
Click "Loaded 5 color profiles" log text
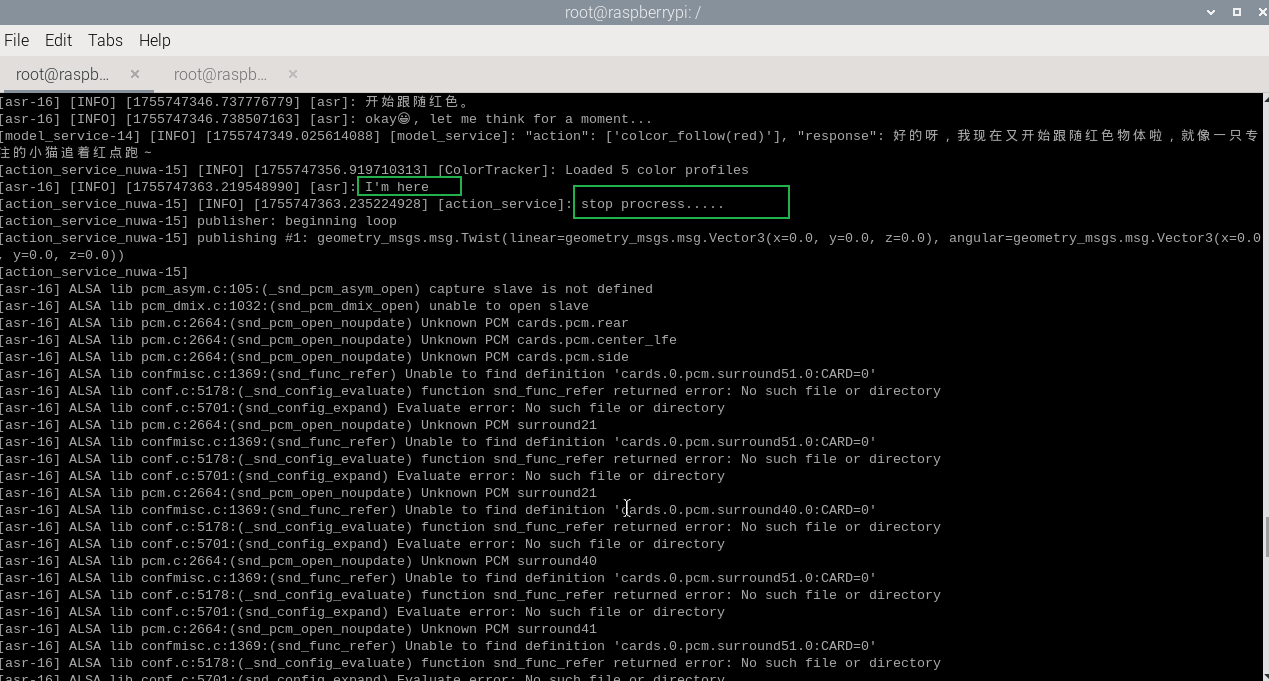(x=656, y=170)
